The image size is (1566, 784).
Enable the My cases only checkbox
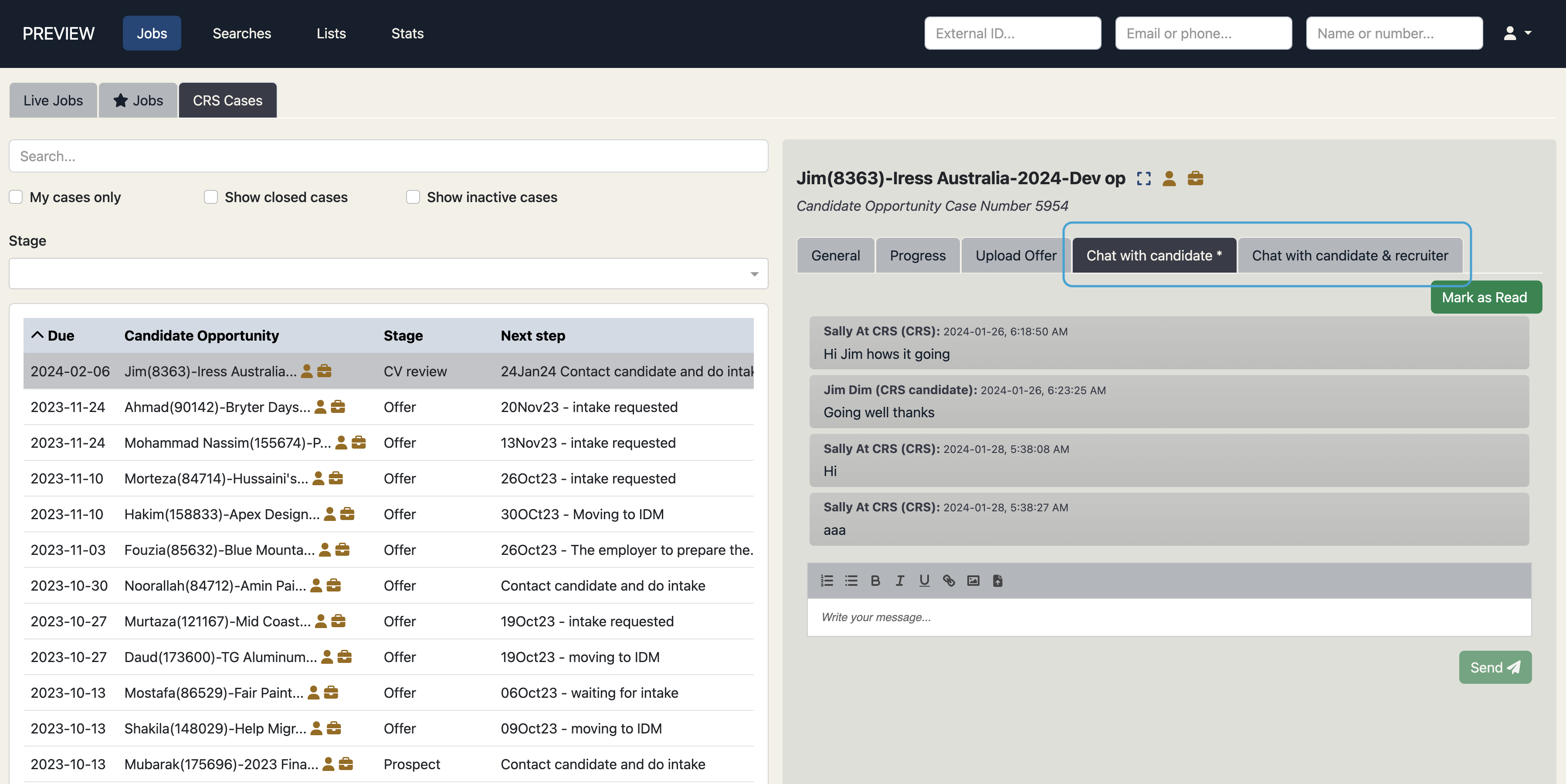17,197
